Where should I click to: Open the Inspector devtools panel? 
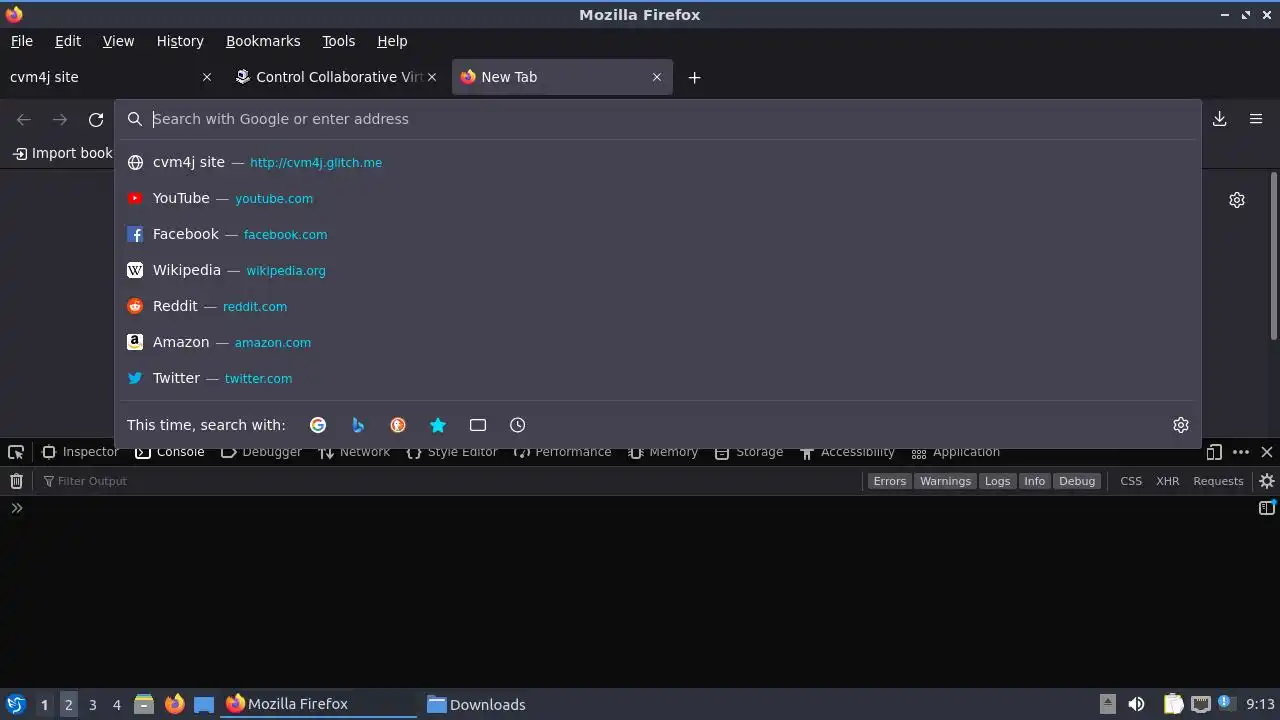(x=80, y=452)
